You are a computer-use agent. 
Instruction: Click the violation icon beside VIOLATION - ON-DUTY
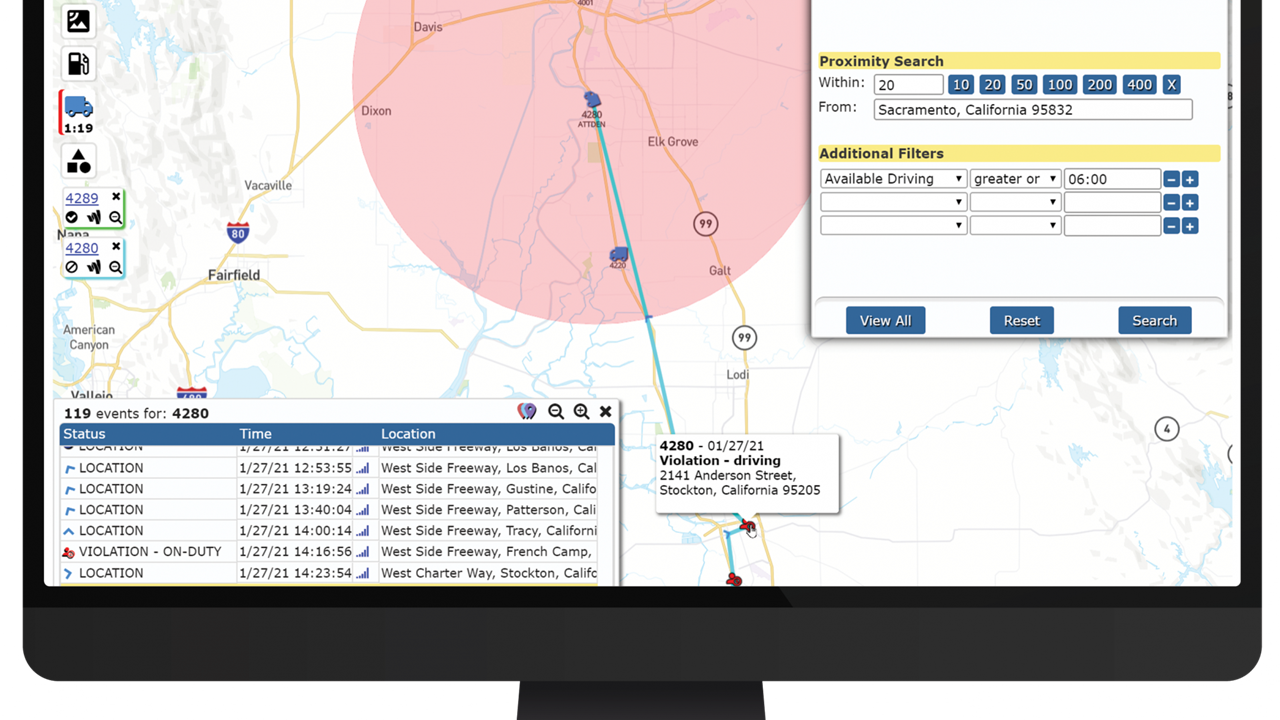[69, 552]
